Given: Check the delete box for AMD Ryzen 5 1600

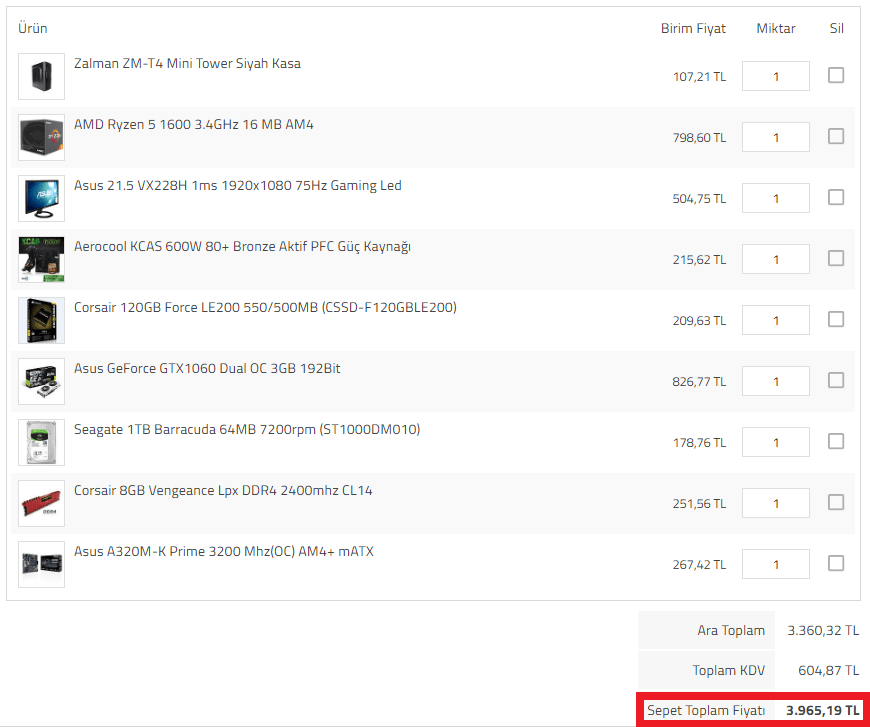Looking at the screenshot, I should [836, 136].
